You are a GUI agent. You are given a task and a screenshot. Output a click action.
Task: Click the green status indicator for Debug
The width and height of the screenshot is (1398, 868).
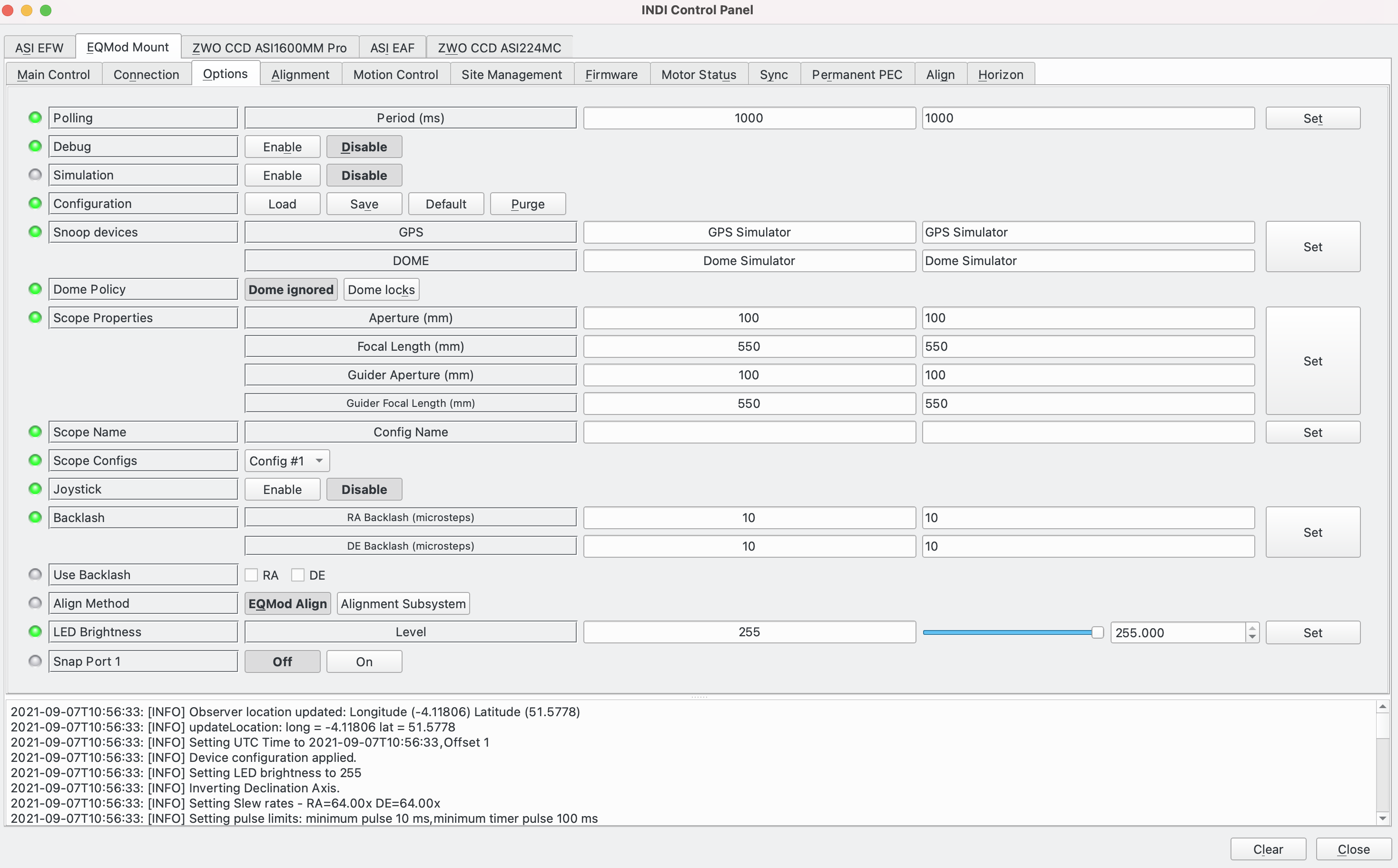[35, 146]
